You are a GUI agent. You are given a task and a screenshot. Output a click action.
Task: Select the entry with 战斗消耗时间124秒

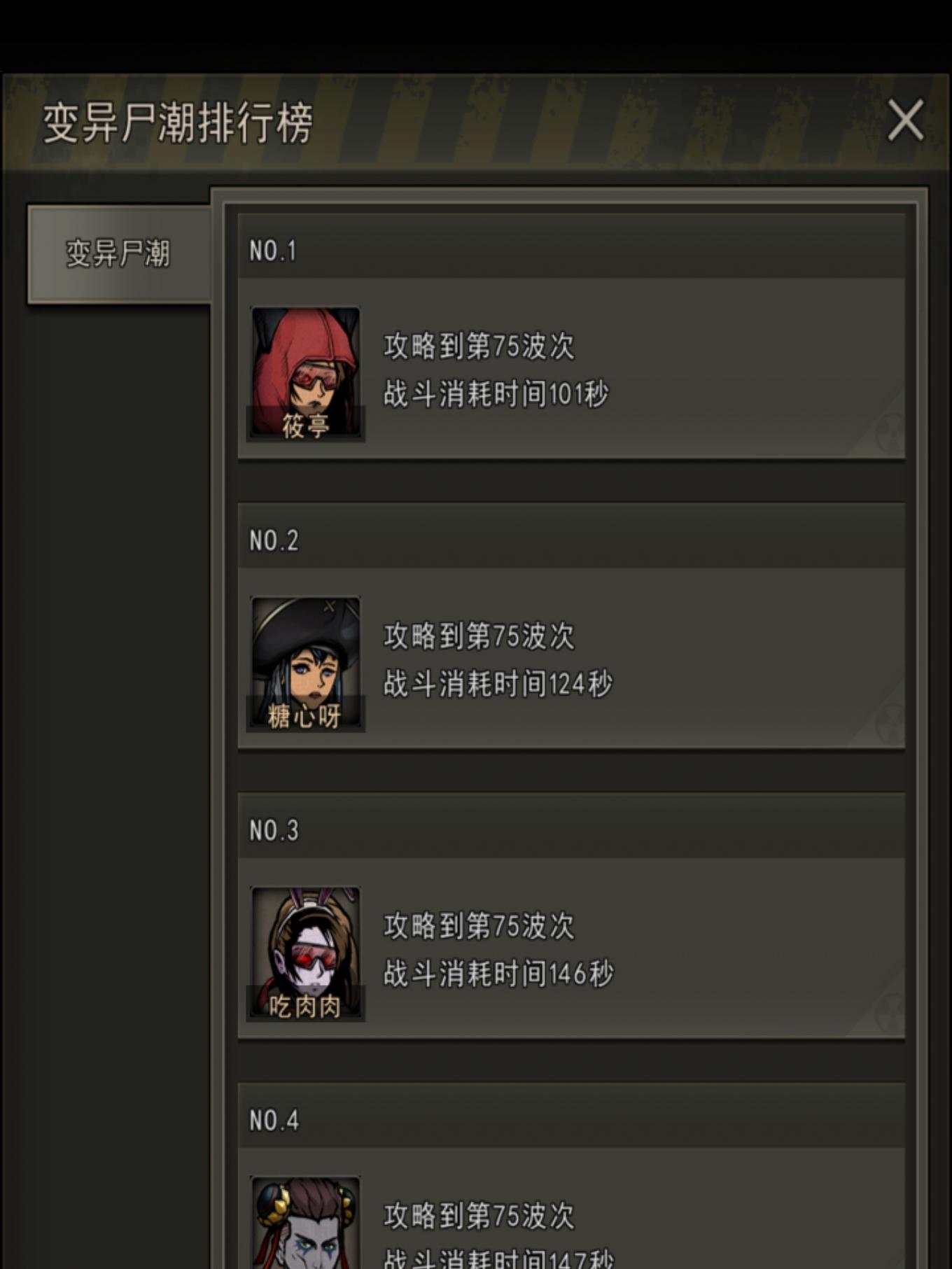pos(571,658)
